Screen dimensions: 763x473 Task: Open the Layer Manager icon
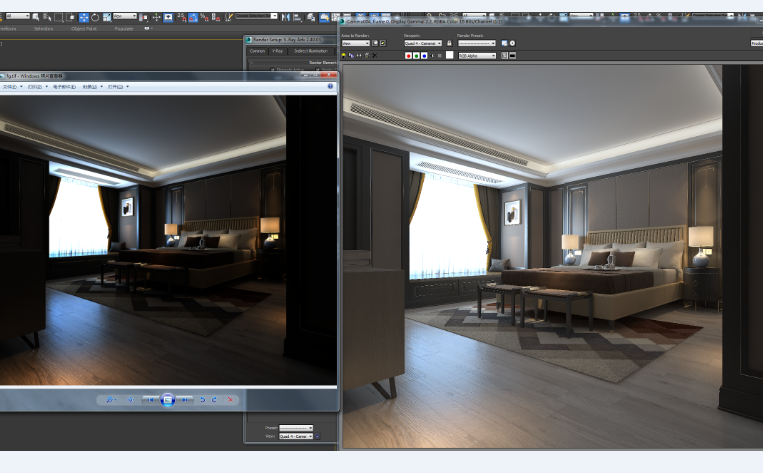(310, 18)
